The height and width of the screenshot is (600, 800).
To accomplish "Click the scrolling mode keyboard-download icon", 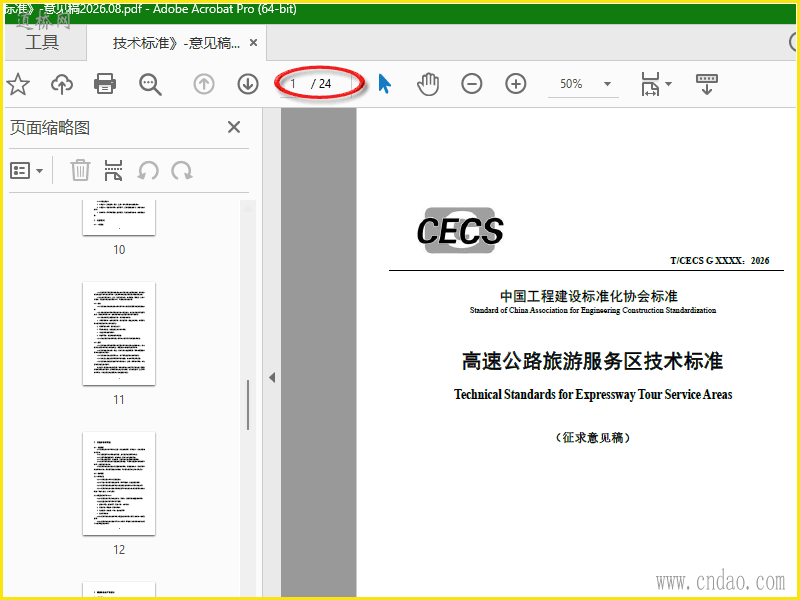I will 707,84.
